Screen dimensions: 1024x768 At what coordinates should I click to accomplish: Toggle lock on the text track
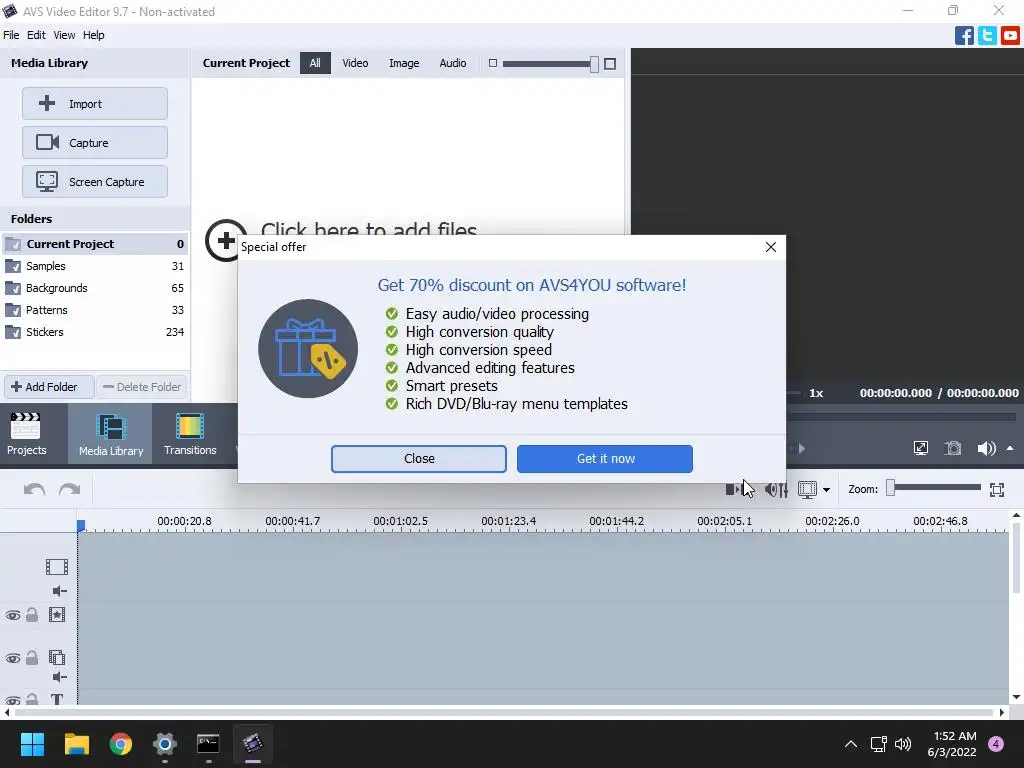[32, 699]
